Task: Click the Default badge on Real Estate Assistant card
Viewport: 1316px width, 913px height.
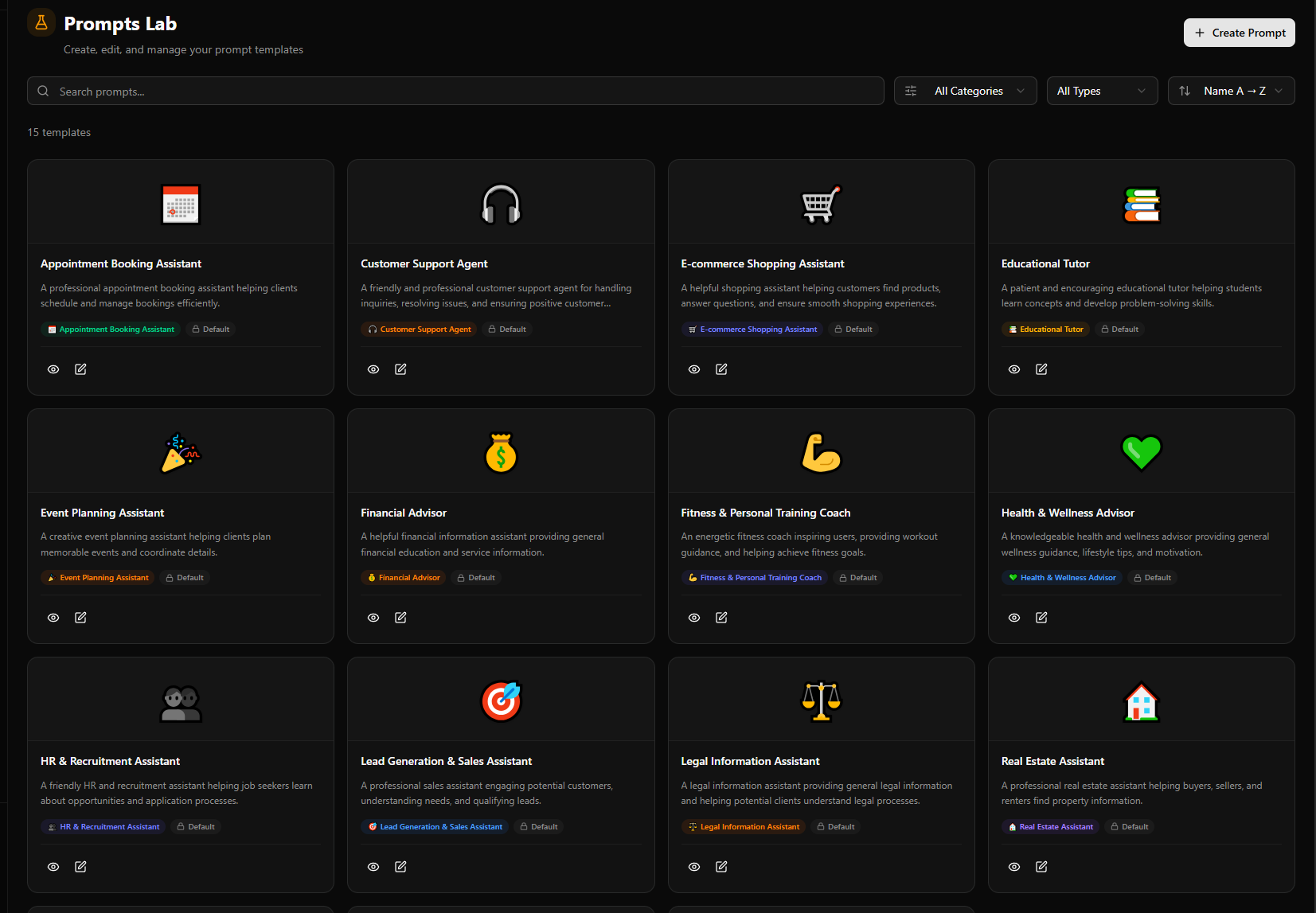Action: coord(1129,827)
